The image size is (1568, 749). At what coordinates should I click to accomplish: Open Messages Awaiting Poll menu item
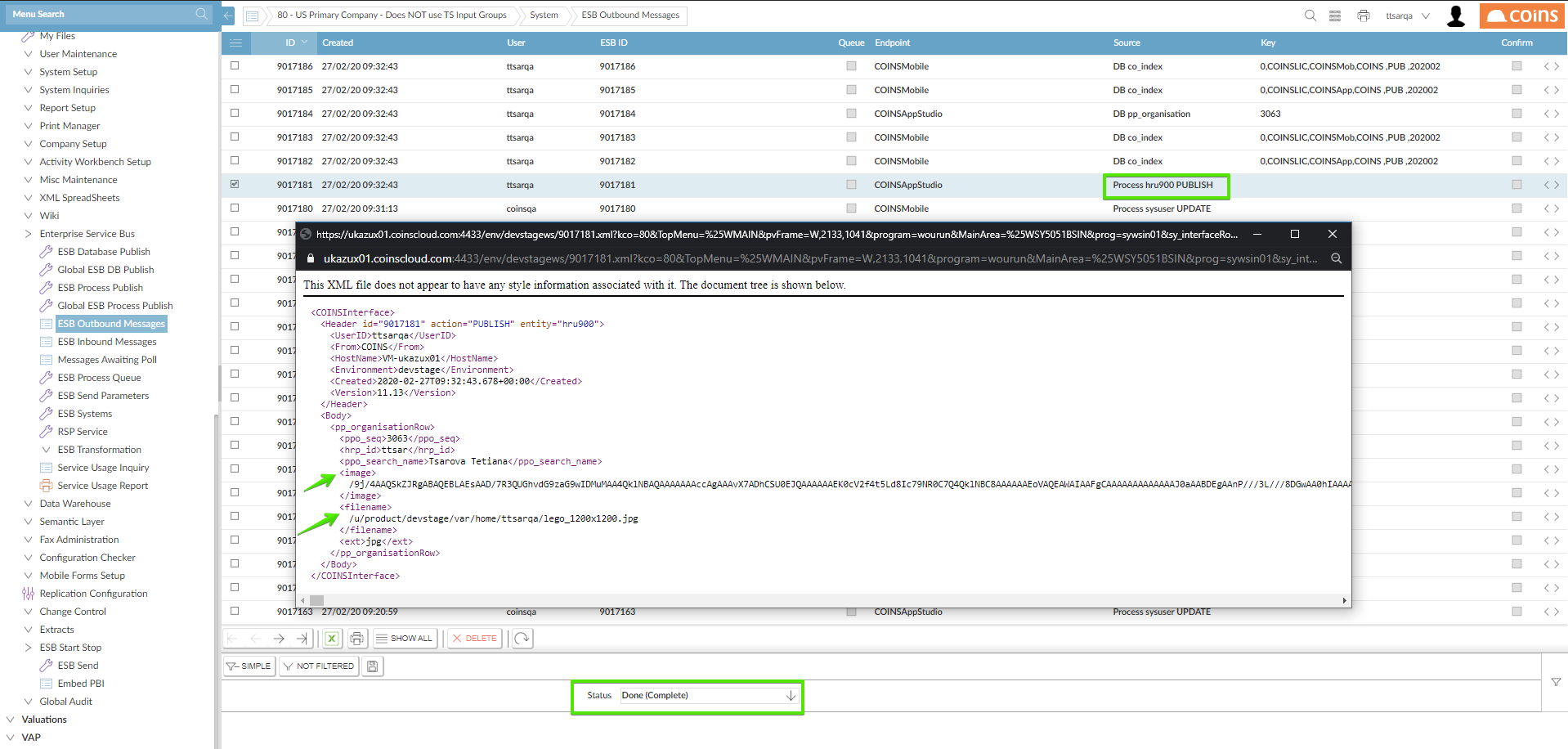tap(107, 360)
